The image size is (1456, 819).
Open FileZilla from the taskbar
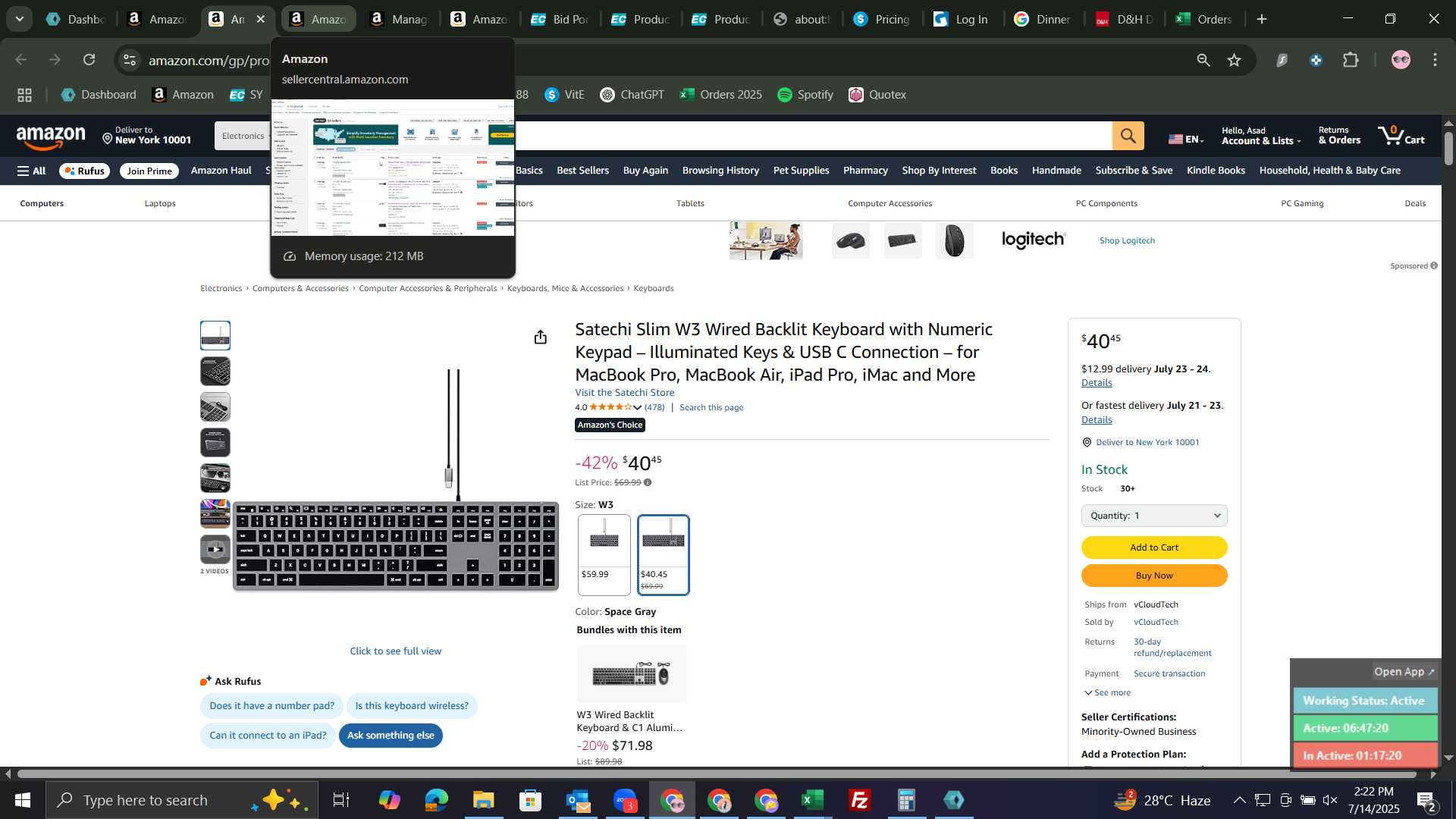[x=859, y=800]
